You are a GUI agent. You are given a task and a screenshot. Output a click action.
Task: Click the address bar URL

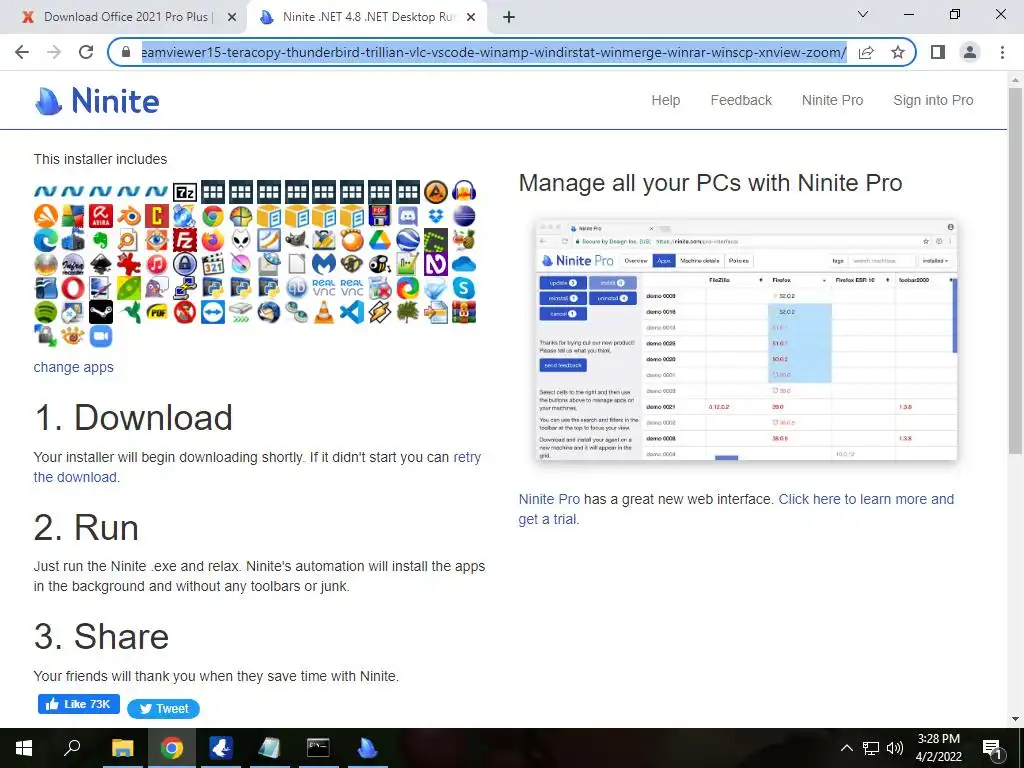pyautogui.click(x=494, y=52)
